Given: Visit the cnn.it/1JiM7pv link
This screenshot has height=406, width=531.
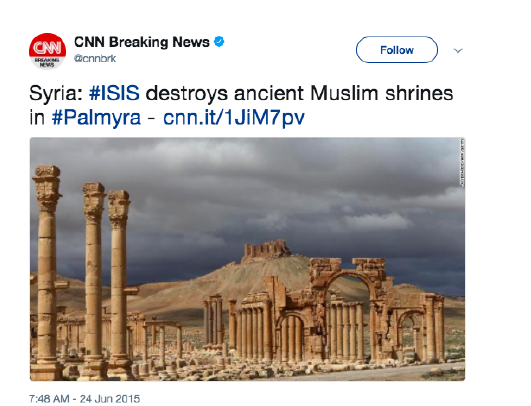Looking at the screenshot, I should pyautogui.click(x=234, y=117).
